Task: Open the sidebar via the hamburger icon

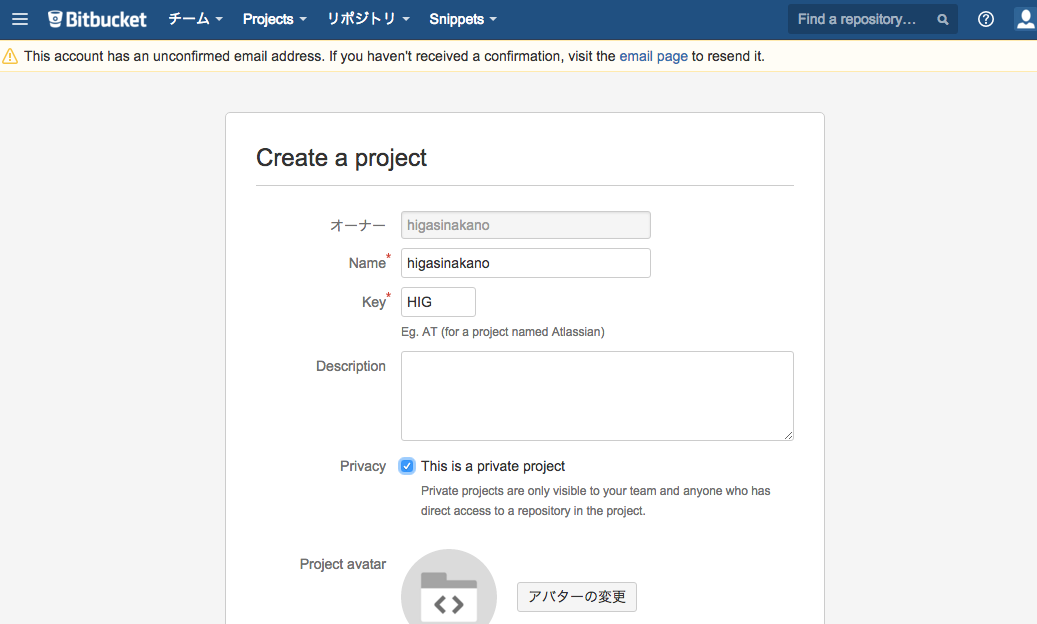Action: [x=19, y=19]
